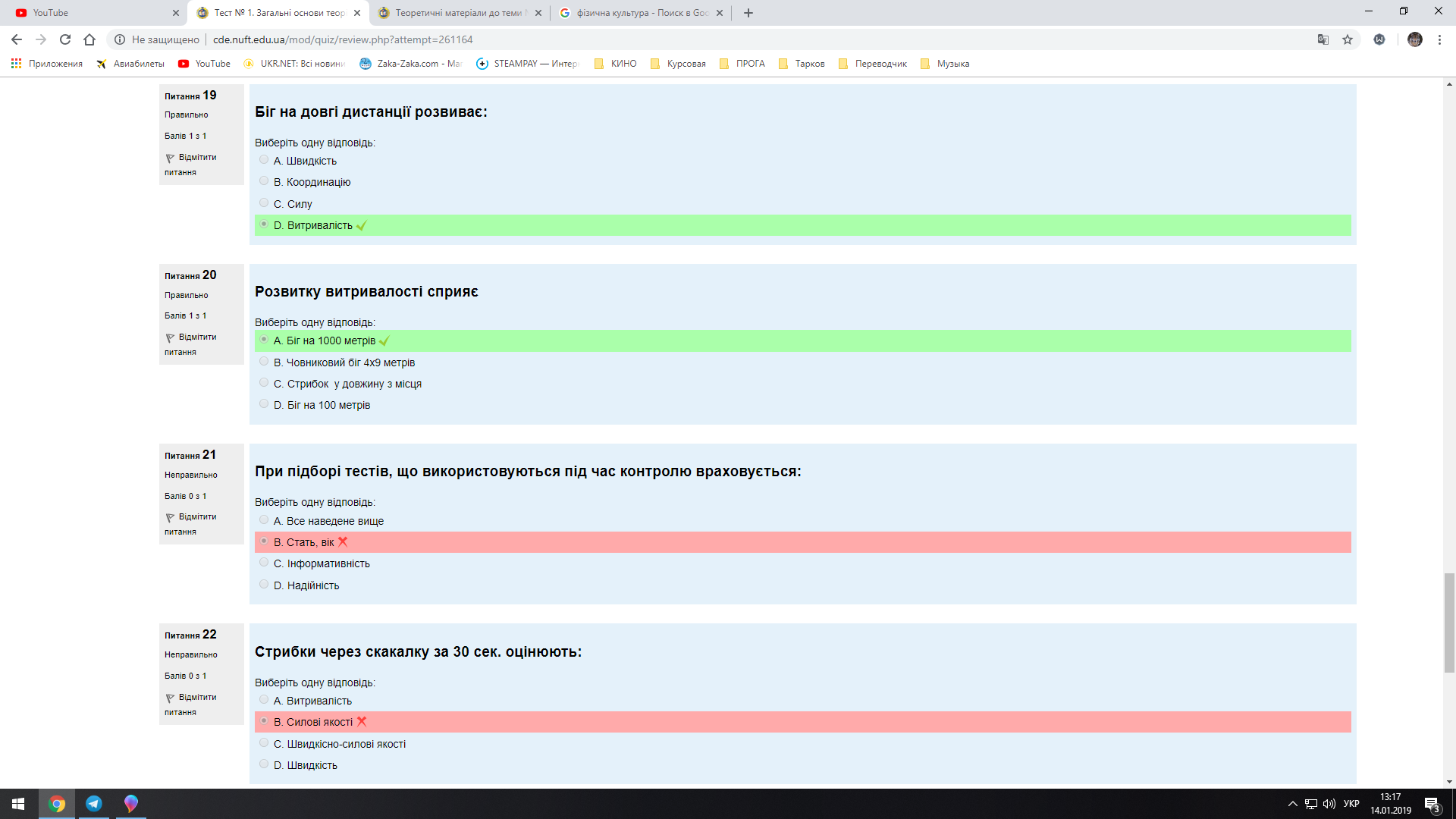The image size is (1456, 819).
Task: Switch to the YouTube tab
Action: pos(91,13)
